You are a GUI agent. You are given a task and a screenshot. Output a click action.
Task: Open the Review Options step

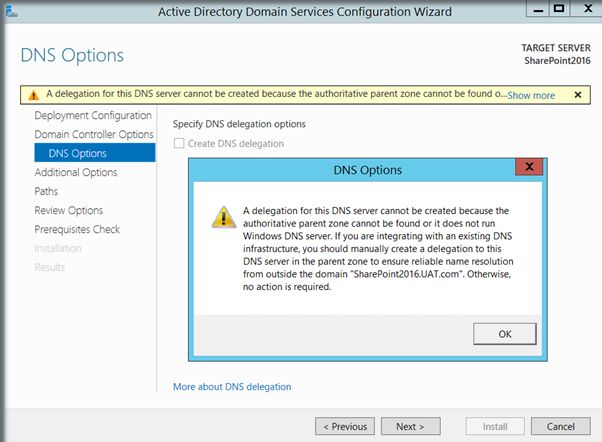click(x=69, y=210)
